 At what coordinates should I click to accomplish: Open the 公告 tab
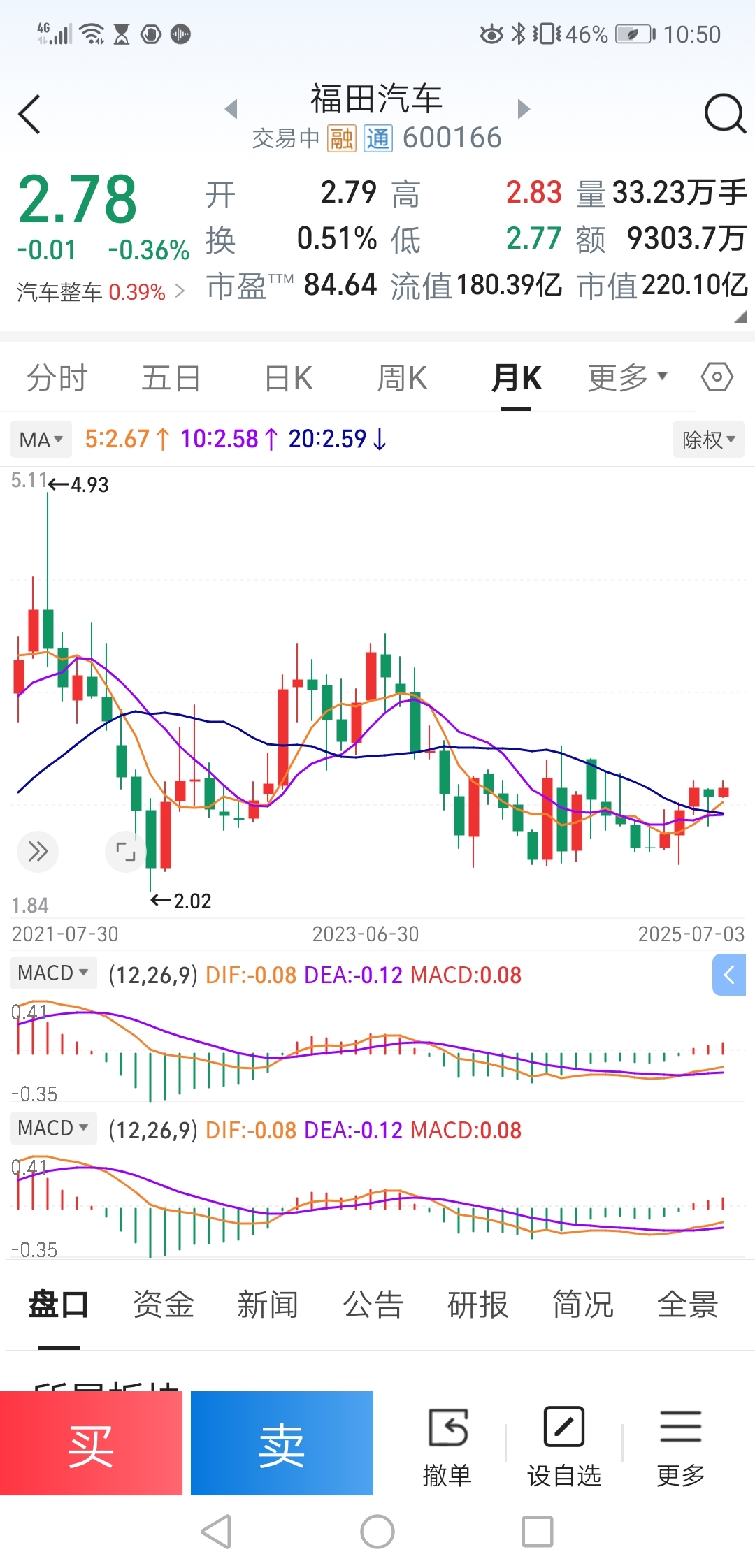(x=373, y=1305)
